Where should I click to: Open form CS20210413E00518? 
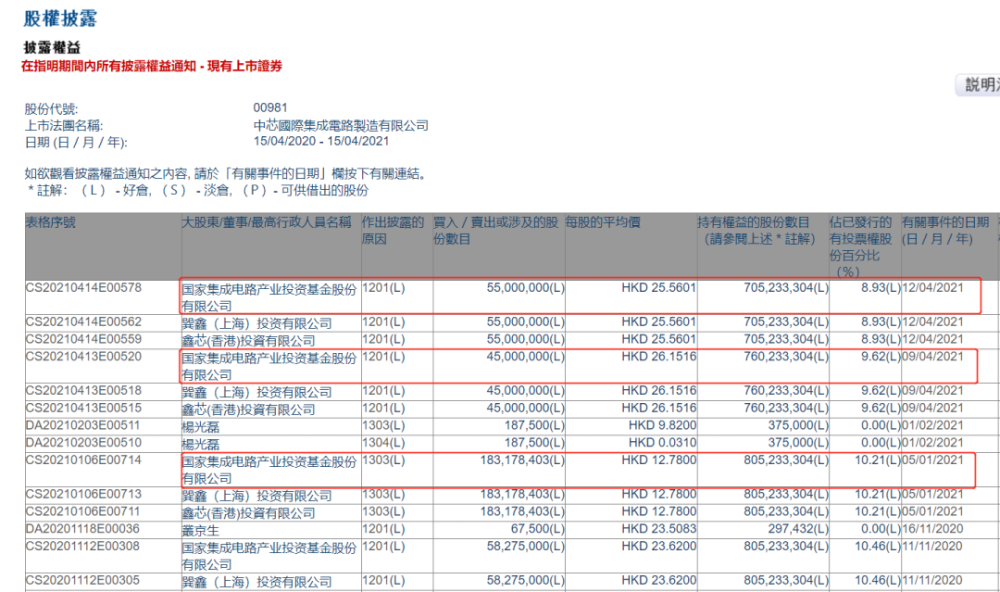(84, 392)
